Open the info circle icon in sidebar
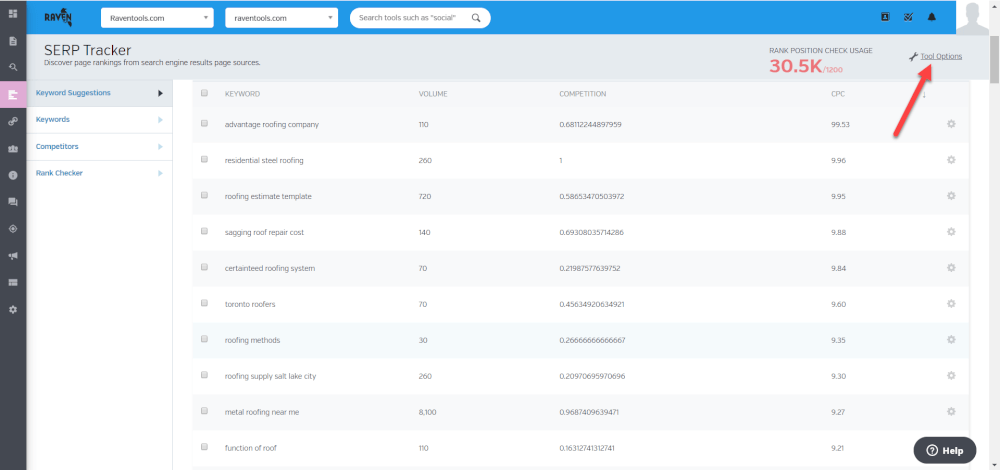This screenshot has width=1000, height=470. click(13, 175)
